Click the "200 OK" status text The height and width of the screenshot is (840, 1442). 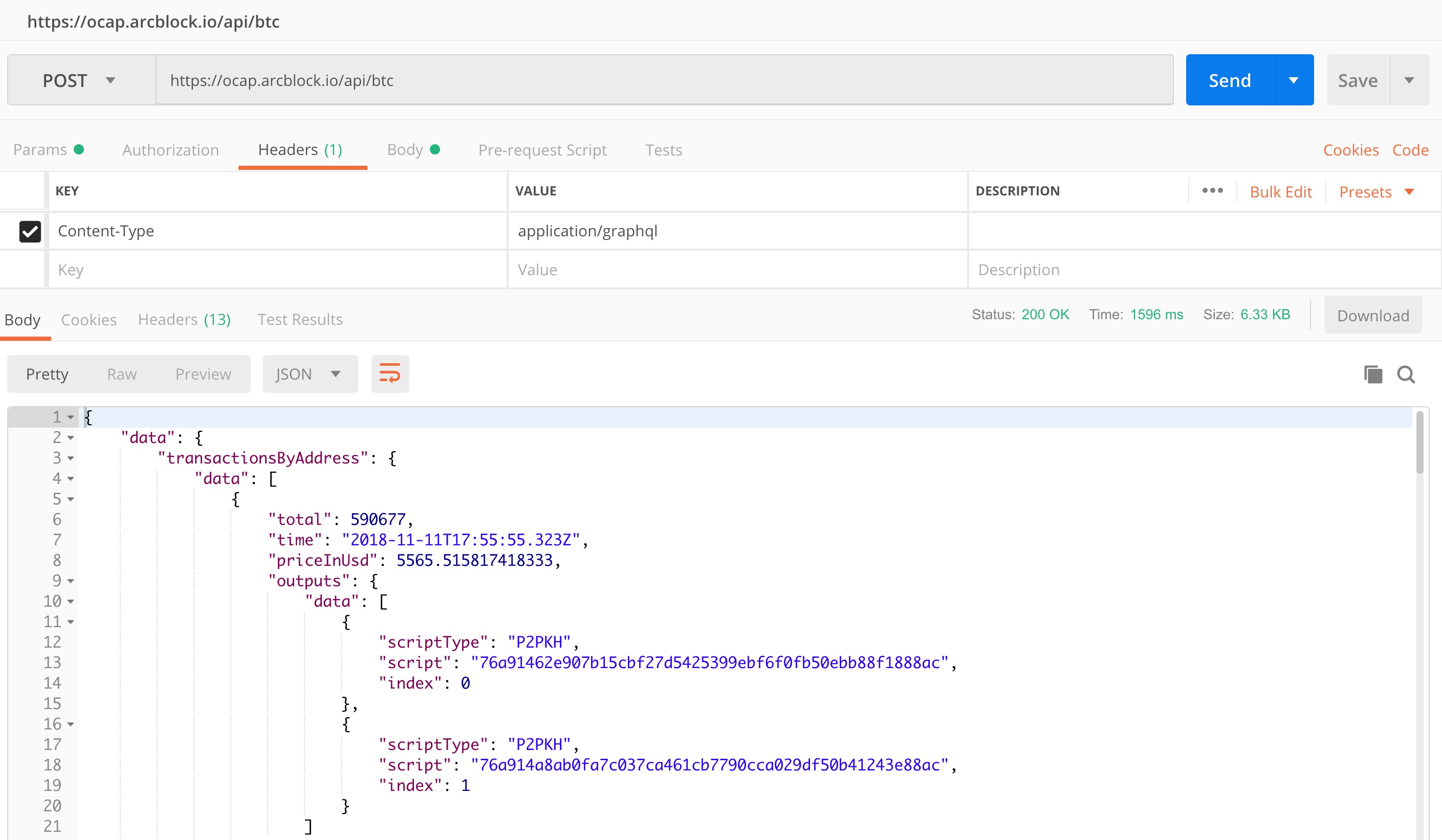(1045, 315)
